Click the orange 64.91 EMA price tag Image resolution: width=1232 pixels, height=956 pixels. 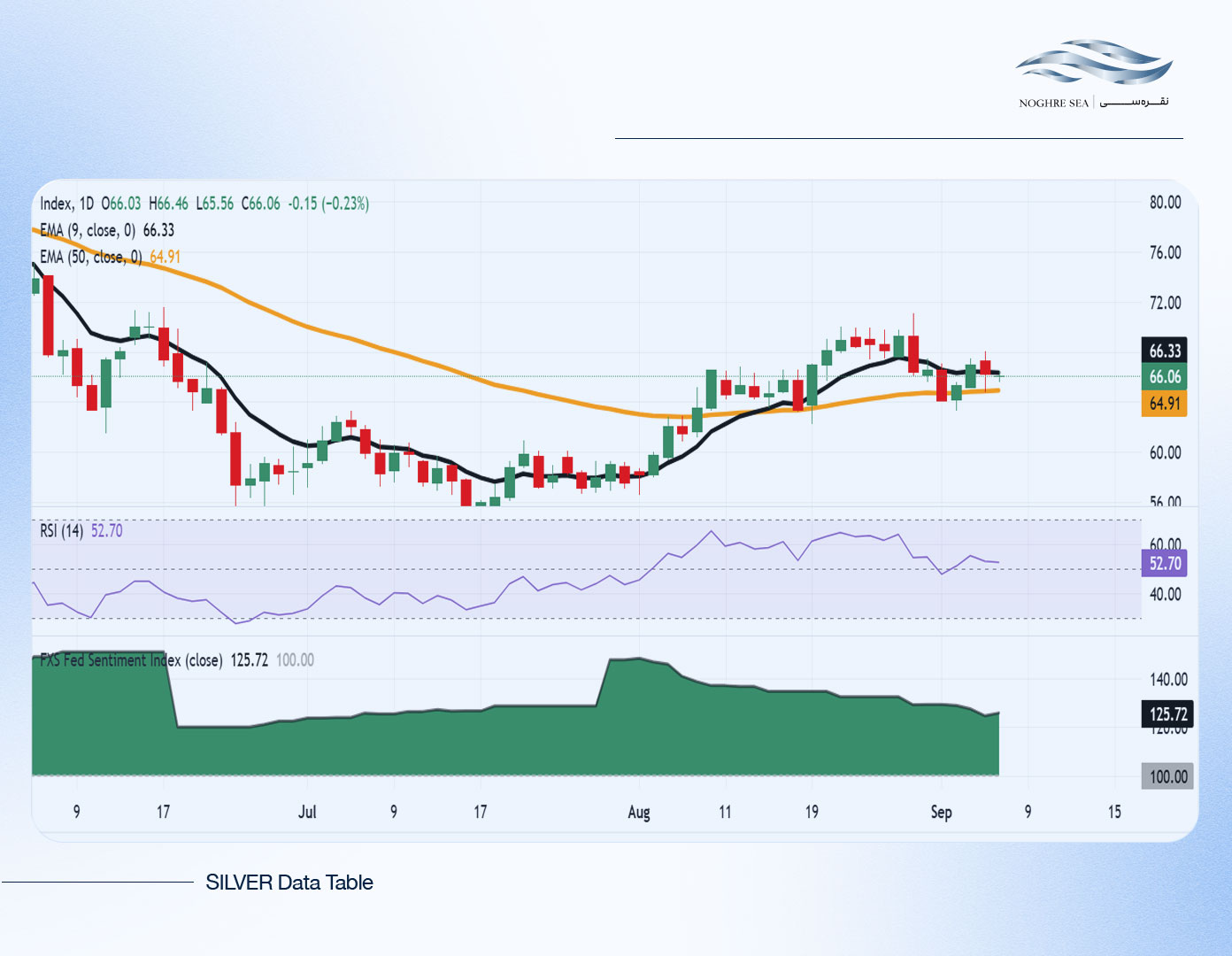1165,404
